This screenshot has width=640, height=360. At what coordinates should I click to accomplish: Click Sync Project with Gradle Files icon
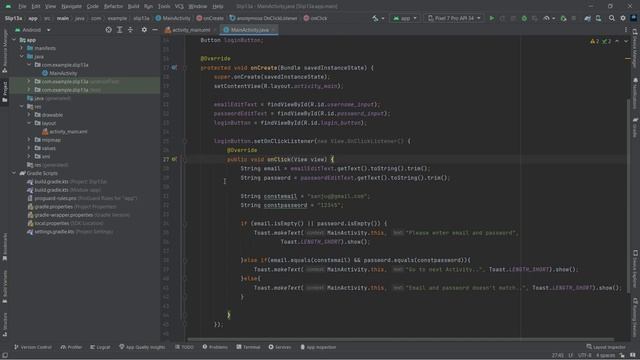pos(587,18)
